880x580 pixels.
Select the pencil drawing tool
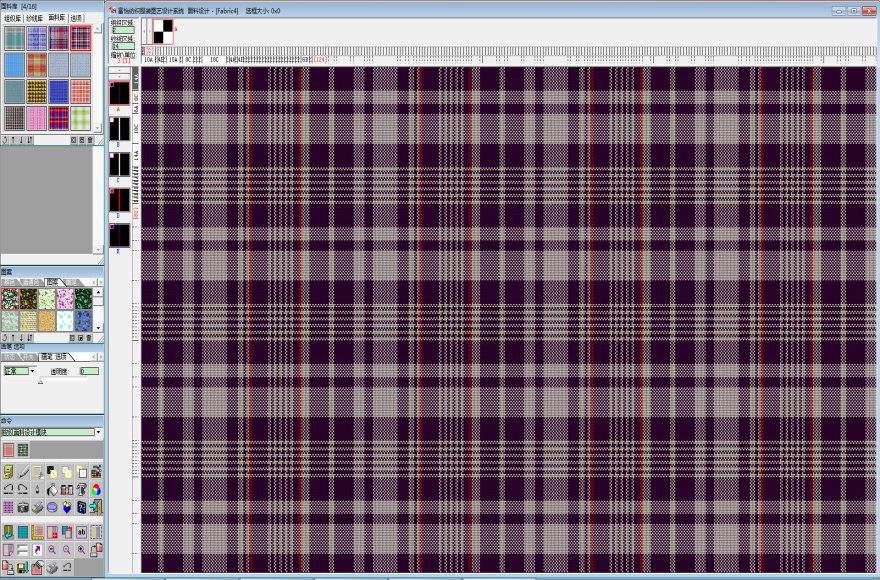[22, 471]
